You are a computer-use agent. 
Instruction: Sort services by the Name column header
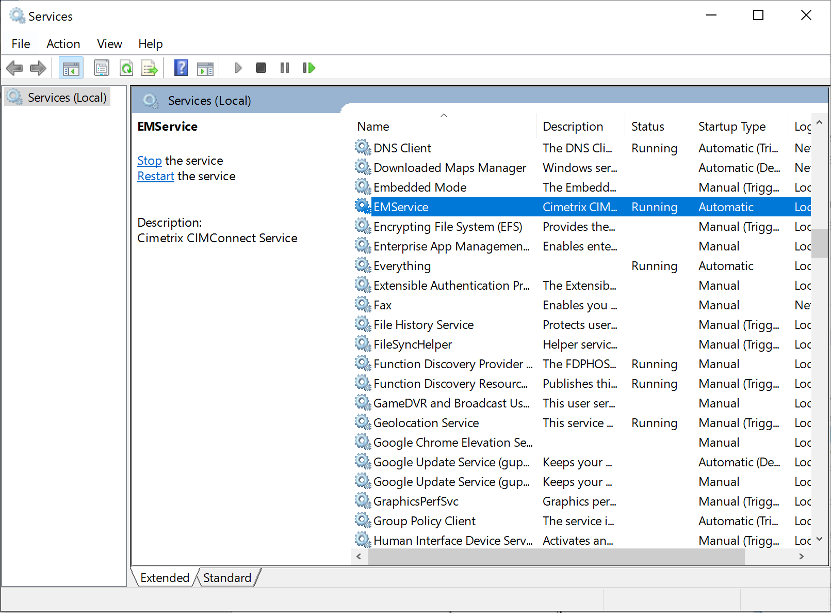[373, 127]
